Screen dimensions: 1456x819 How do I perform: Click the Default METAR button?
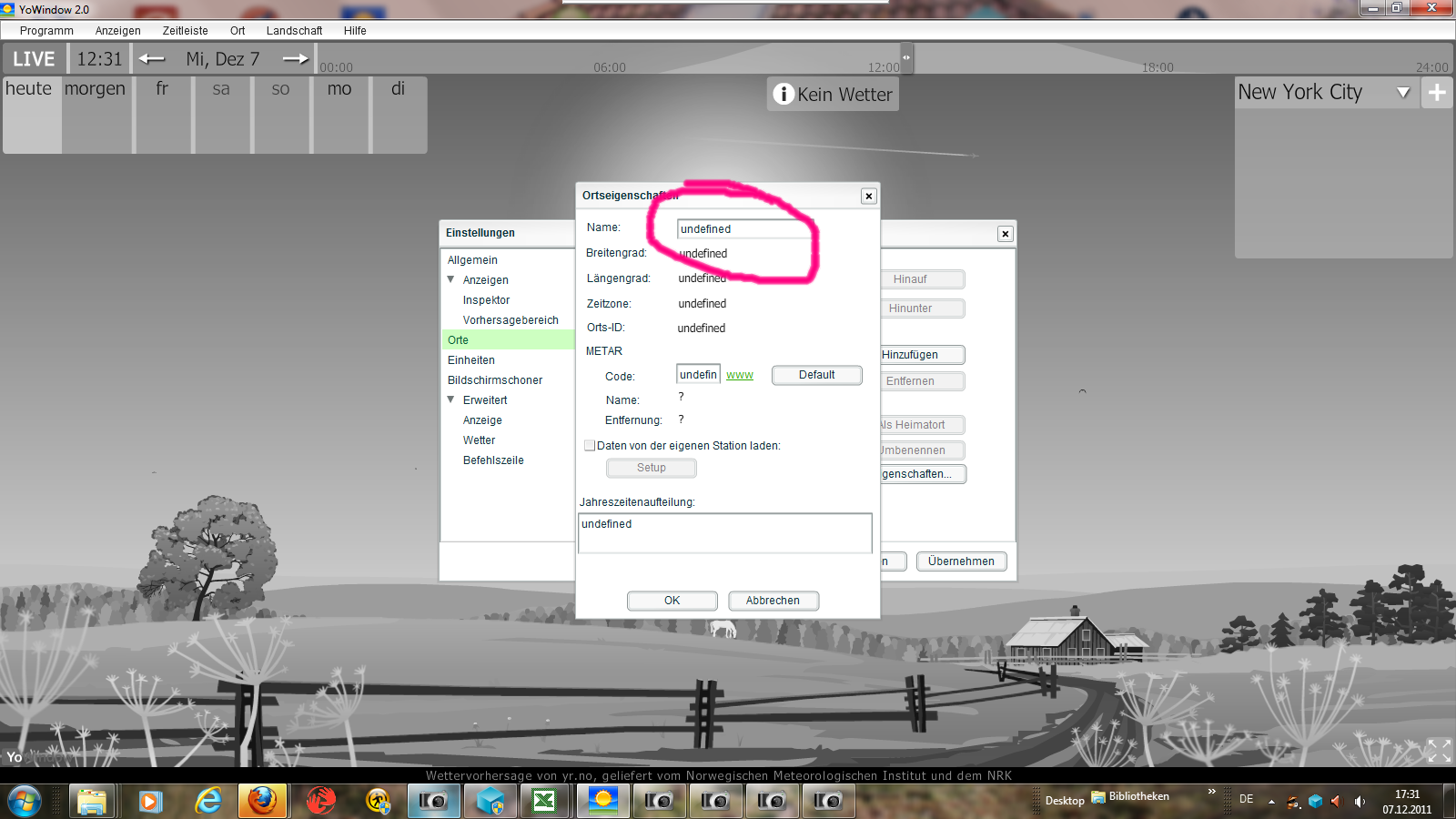click(x=816, y=375)
